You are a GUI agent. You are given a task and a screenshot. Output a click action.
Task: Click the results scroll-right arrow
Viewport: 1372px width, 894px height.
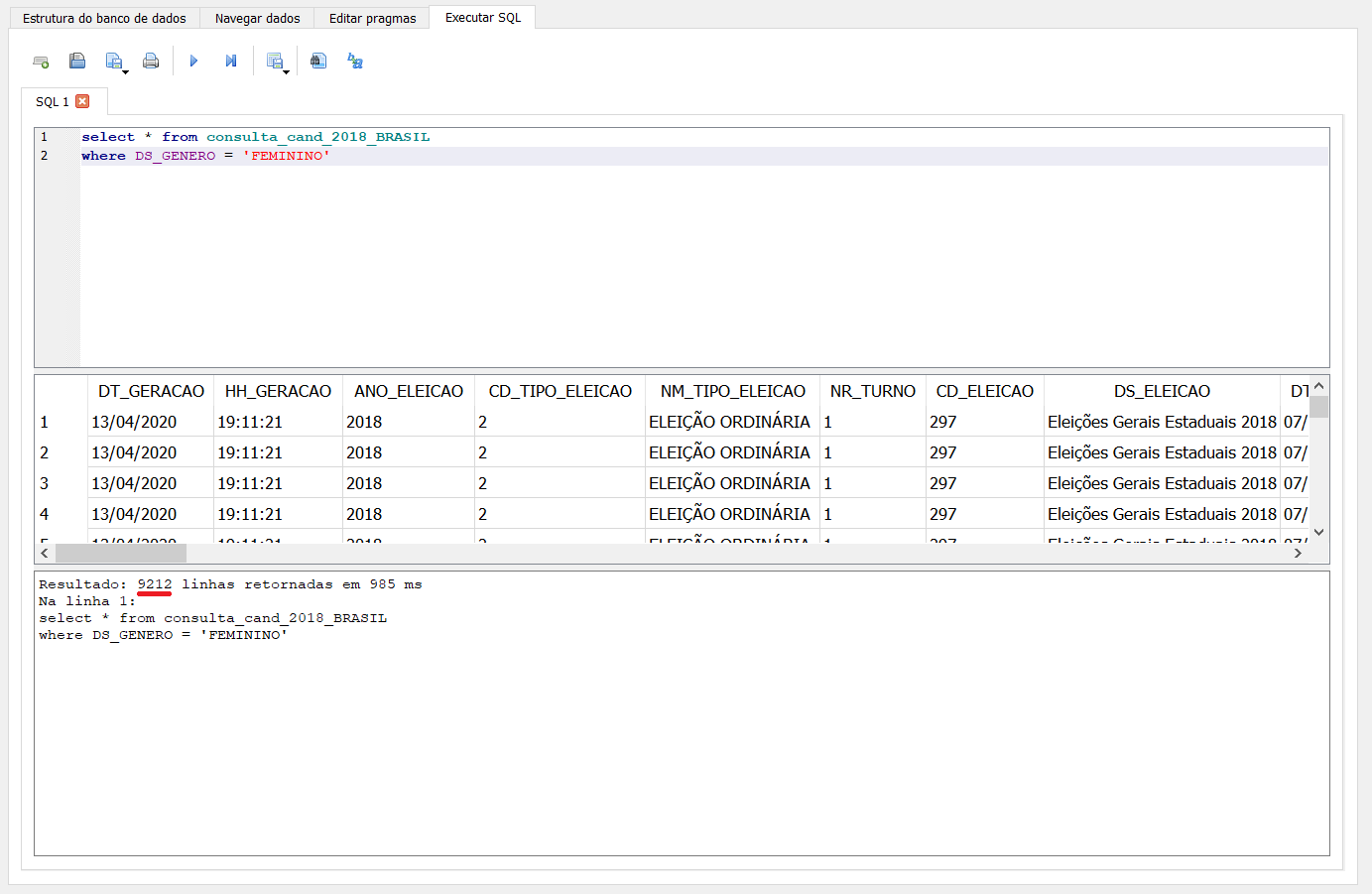[x=1298, y=553]
